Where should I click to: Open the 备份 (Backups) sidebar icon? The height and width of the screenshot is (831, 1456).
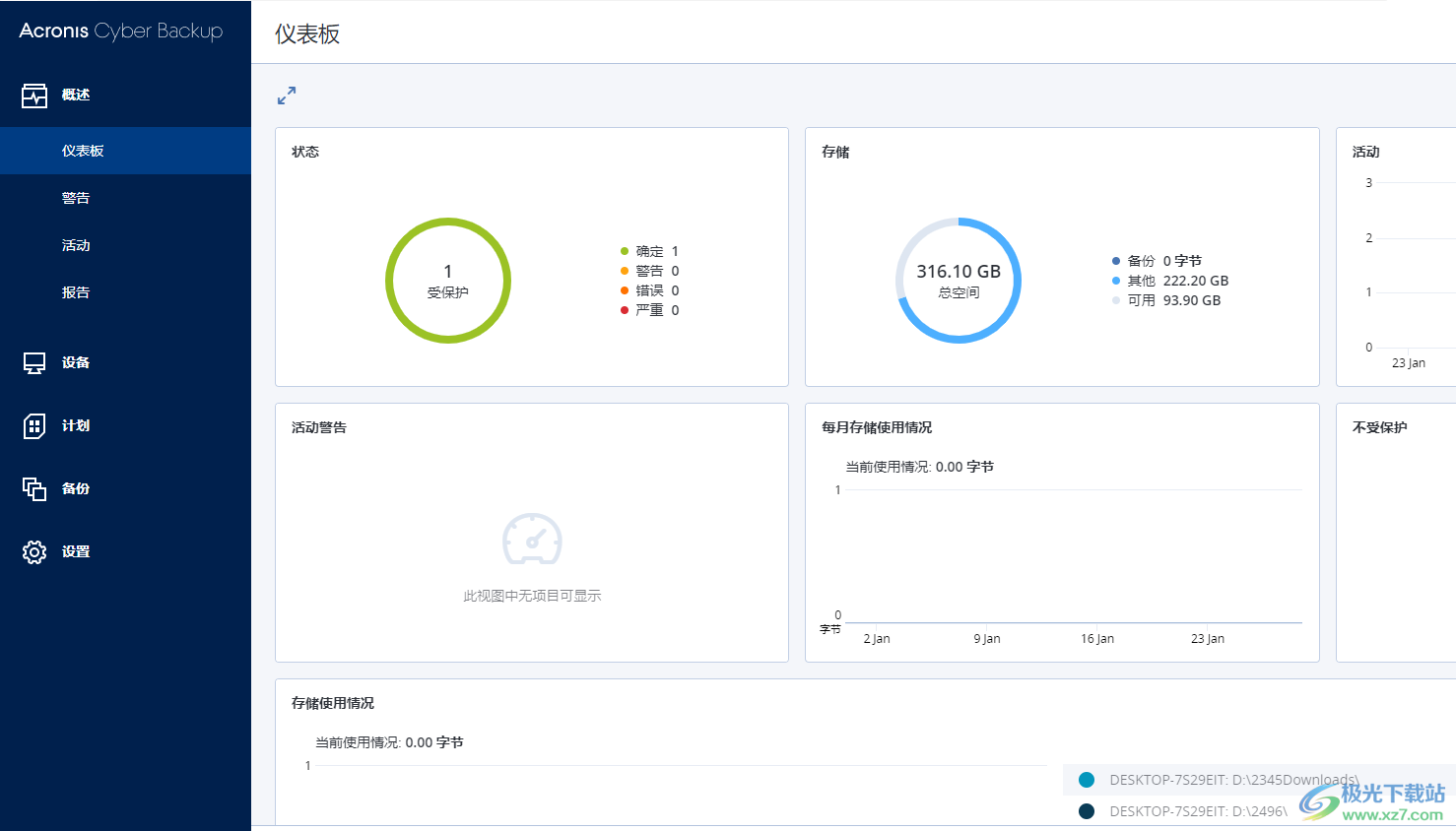coord(33,488)
